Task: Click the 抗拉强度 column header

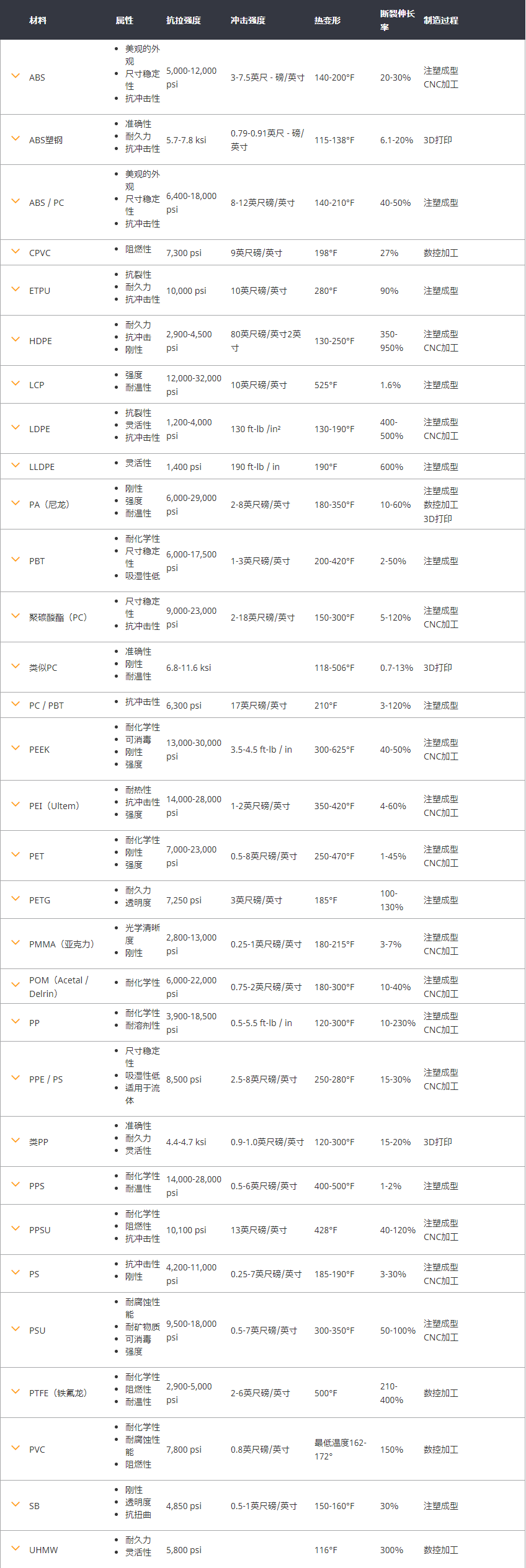Action: (184, 20)
